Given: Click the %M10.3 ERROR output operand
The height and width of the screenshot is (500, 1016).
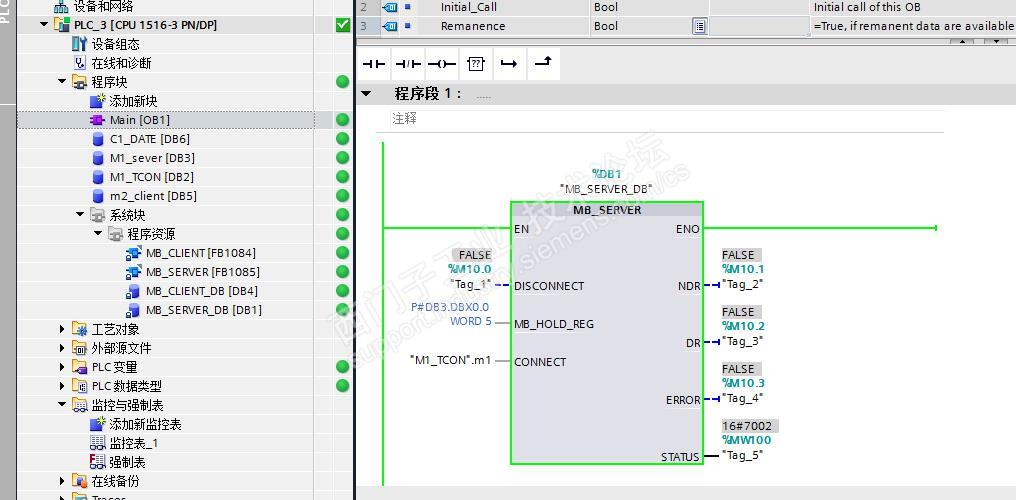Looking at the screenshot, I should 743,383.
